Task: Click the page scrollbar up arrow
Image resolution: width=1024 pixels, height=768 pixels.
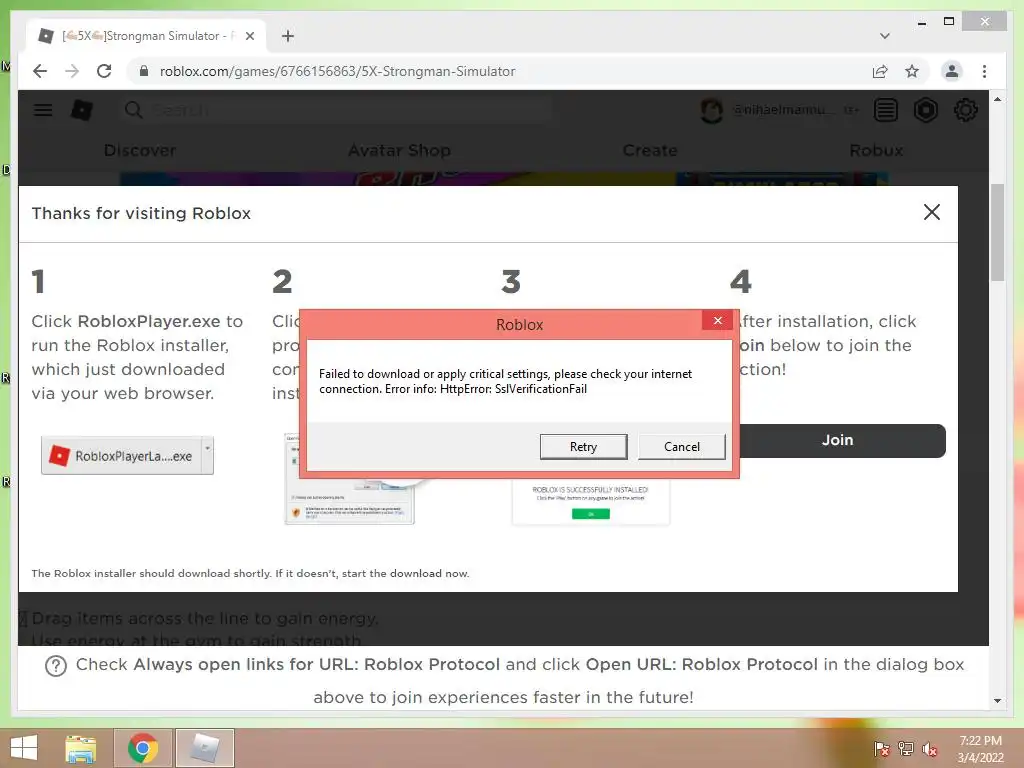Action: click(997, 99)
